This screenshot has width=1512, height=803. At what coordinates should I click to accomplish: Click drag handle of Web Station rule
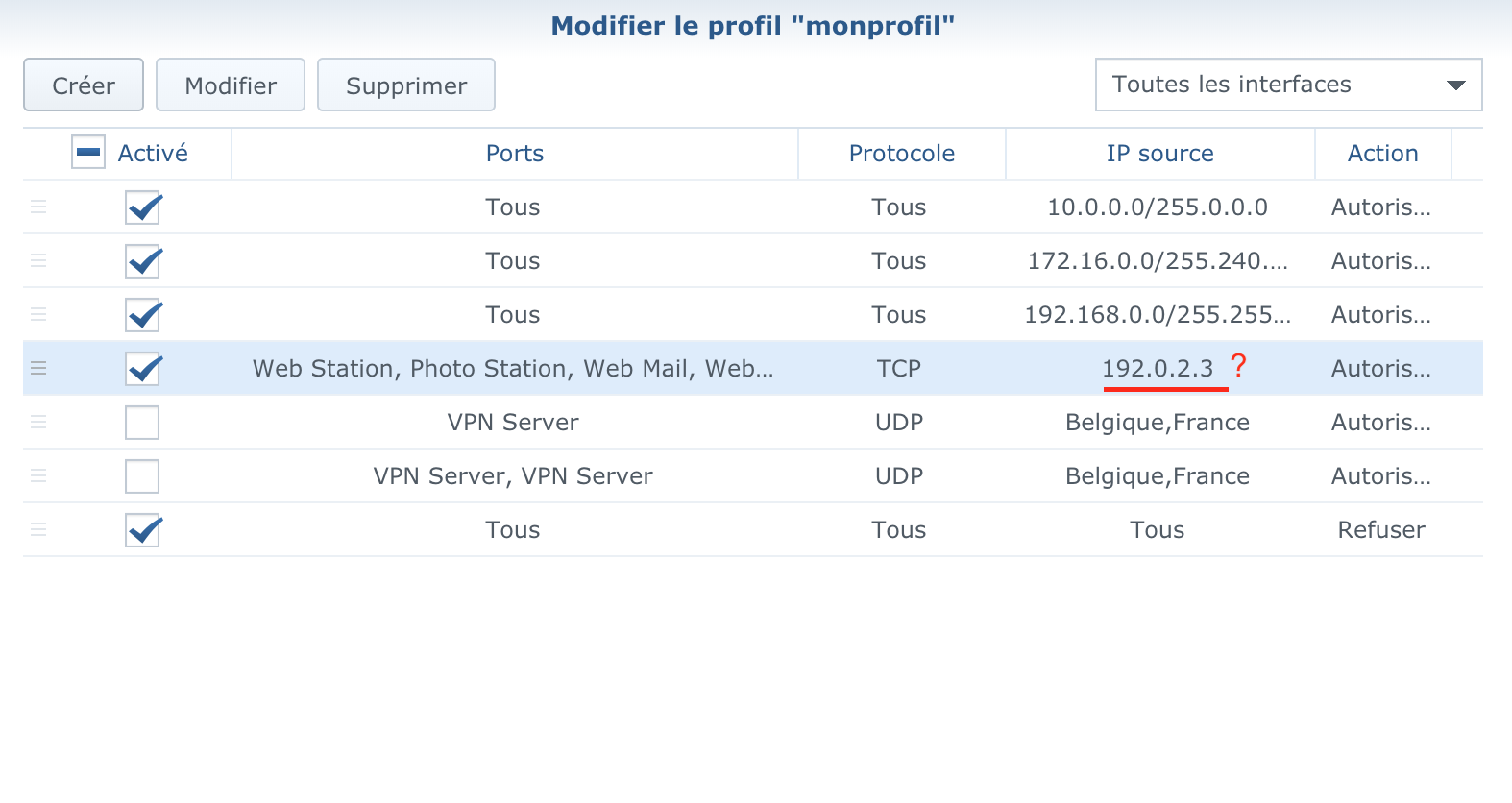tap(38, 369)
